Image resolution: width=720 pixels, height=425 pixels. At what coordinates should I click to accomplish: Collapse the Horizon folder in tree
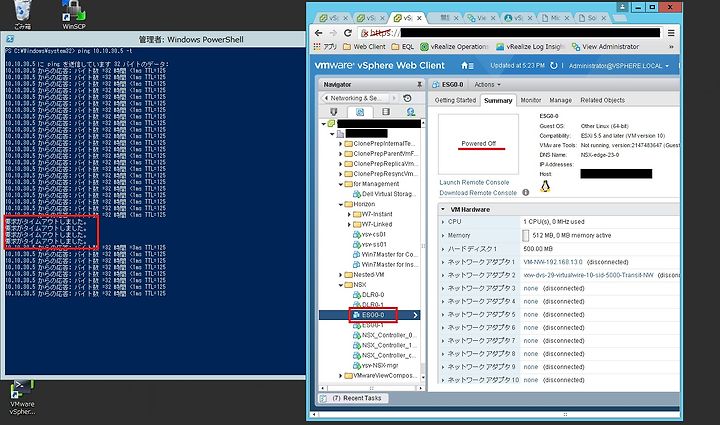pos(341,204)
